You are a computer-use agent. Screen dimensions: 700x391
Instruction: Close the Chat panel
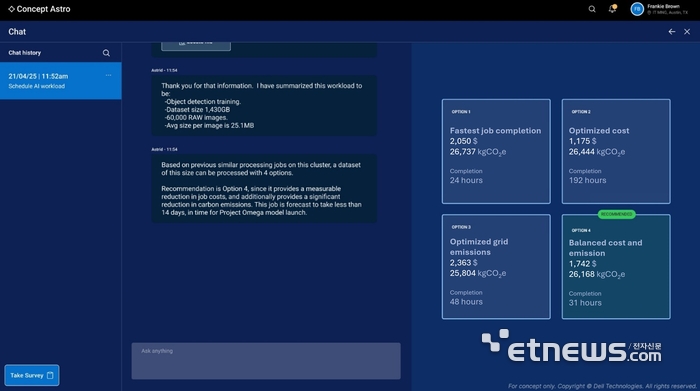click(687, 32)
